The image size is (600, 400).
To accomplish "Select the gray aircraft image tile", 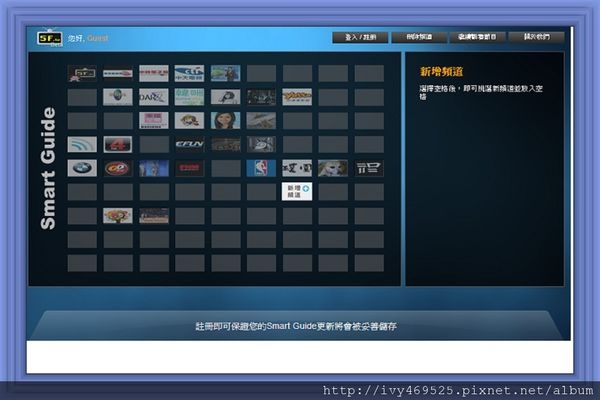I will click(x=261, y=121).
